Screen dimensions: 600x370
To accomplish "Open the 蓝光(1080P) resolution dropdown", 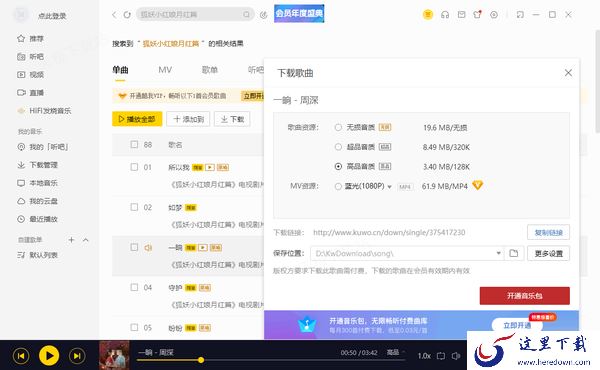I will click(390, 187).
